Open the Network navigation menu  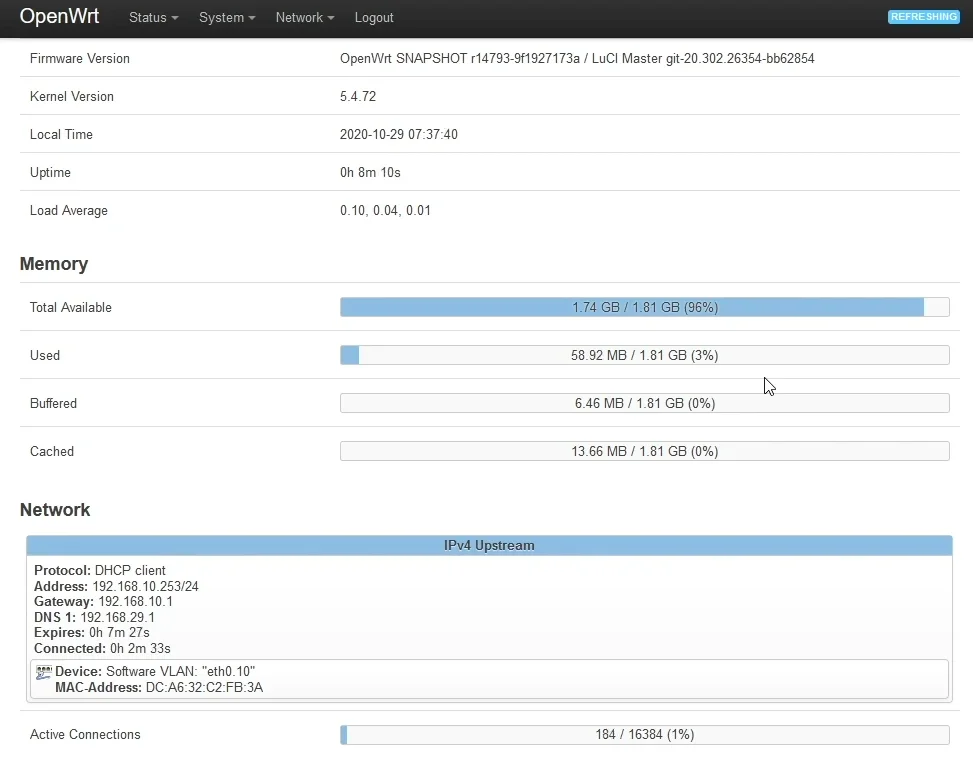coord(305,17)
